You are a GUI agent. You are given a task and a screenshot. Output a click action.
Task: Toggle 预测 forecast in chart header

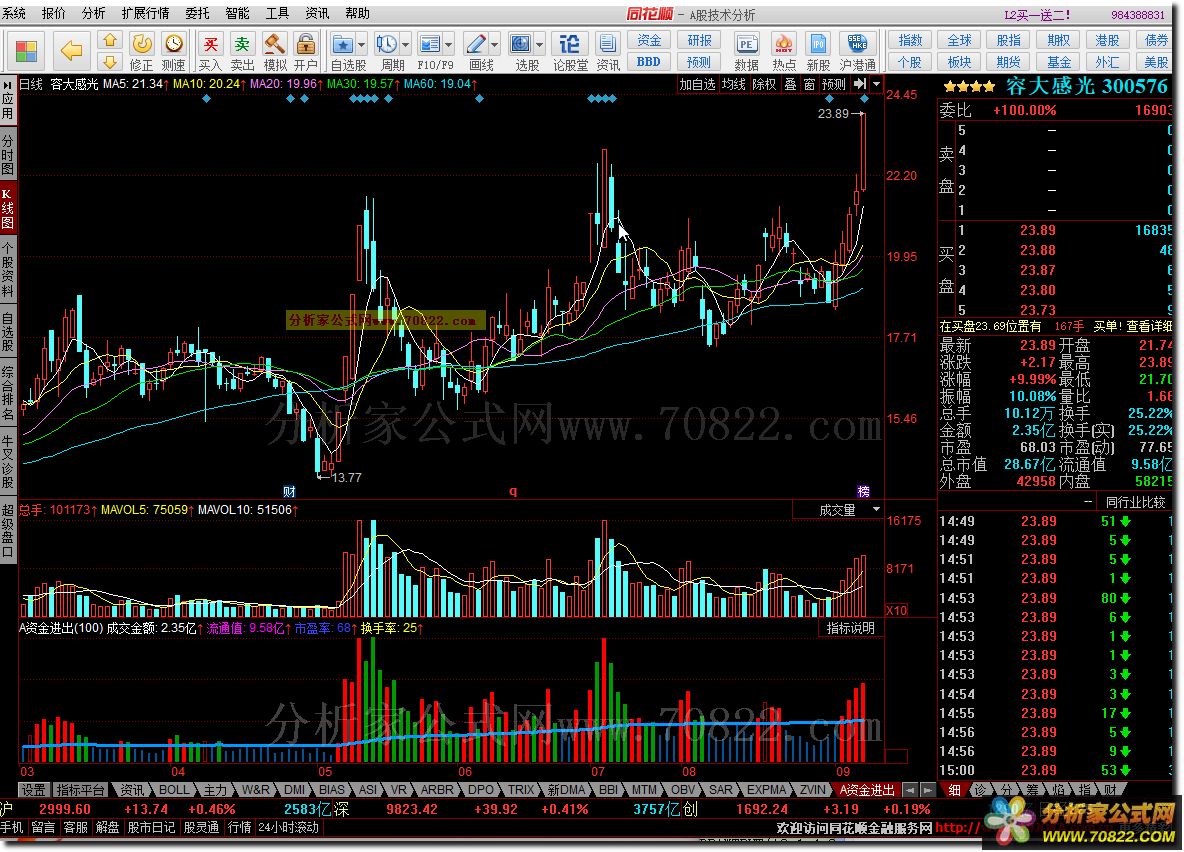tap(834, 84)
